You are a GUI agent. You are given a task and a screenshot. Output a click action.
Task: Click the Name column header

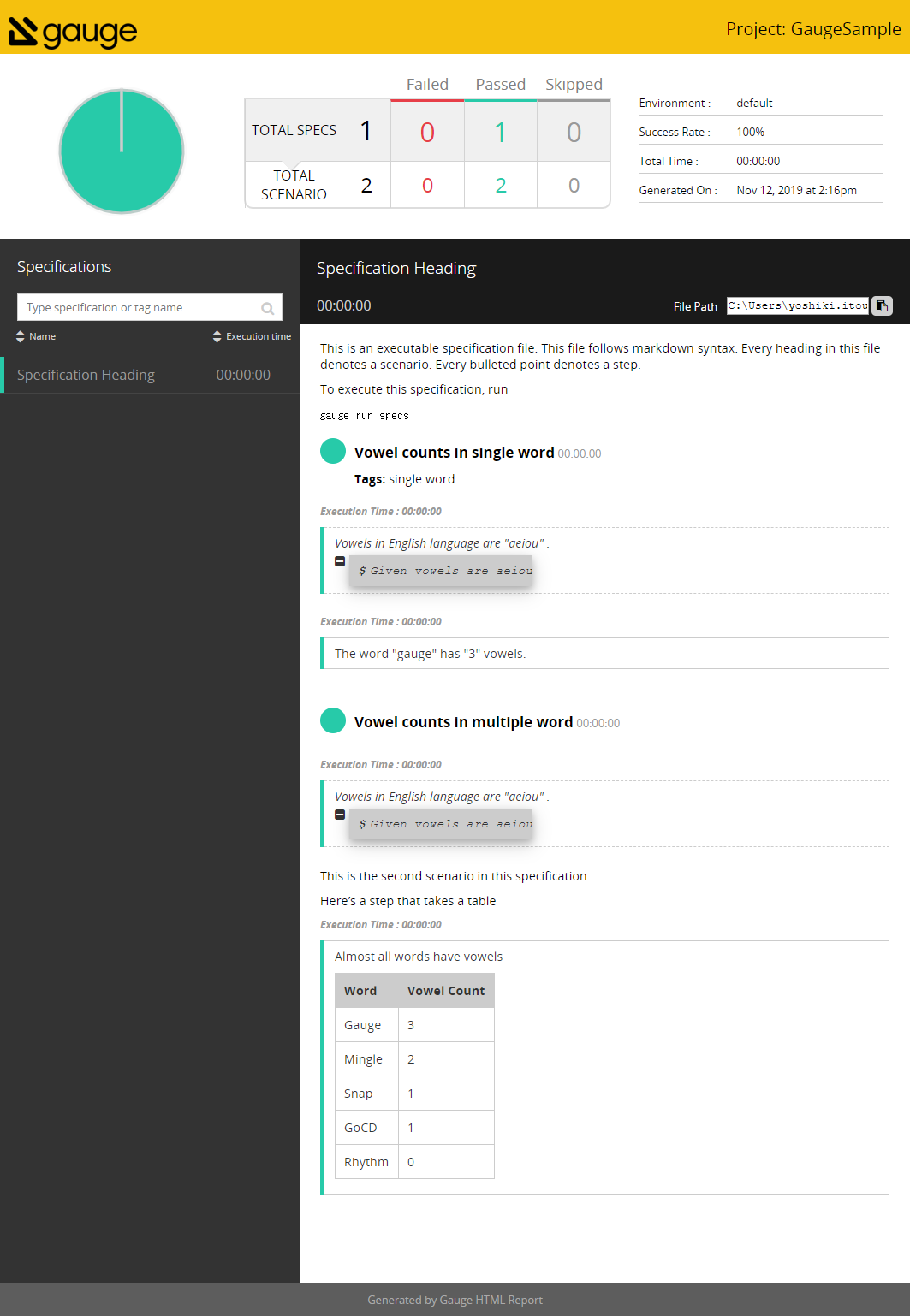(42, 336)
